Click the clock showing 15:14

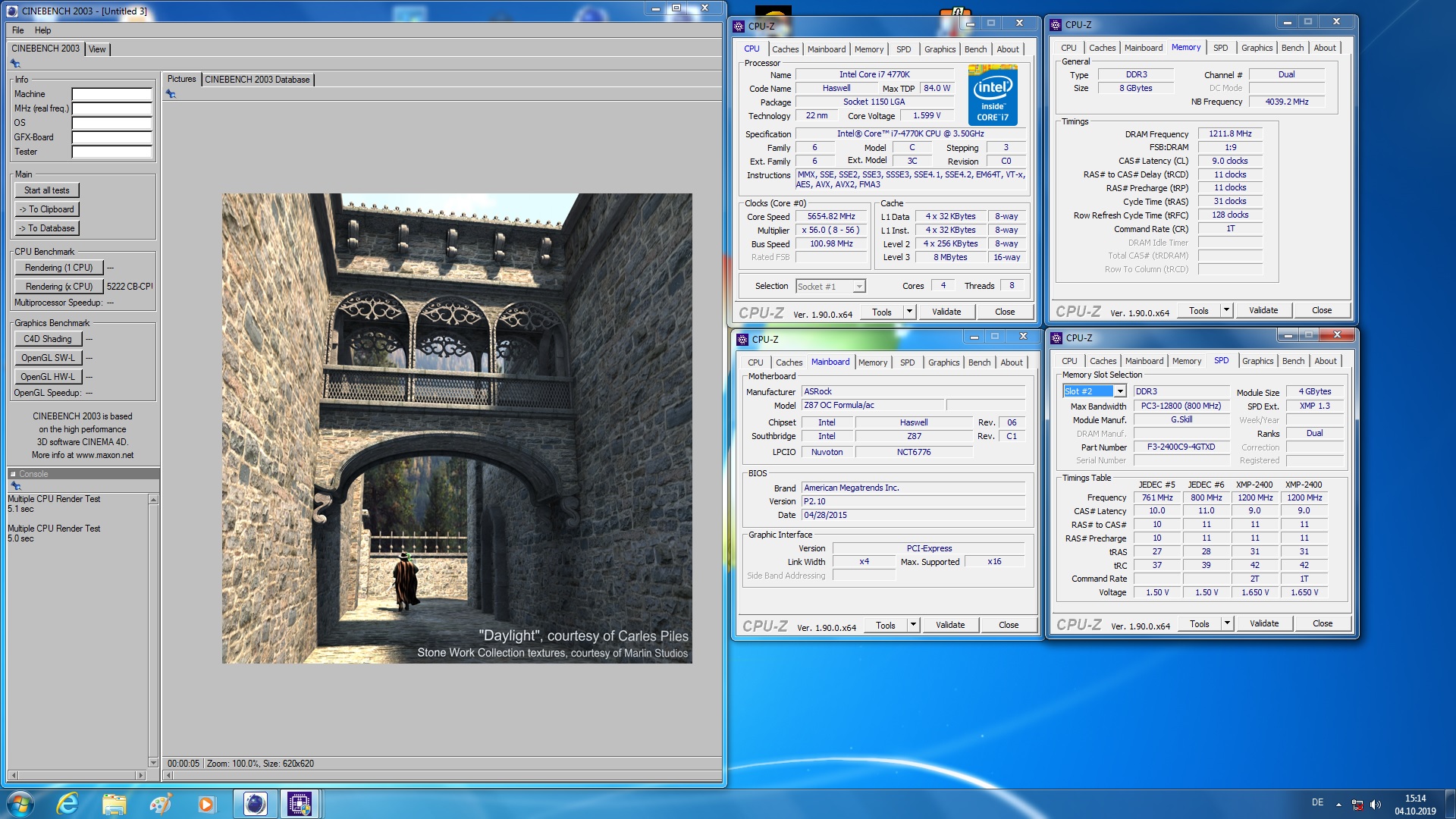tap(1415, 799)
